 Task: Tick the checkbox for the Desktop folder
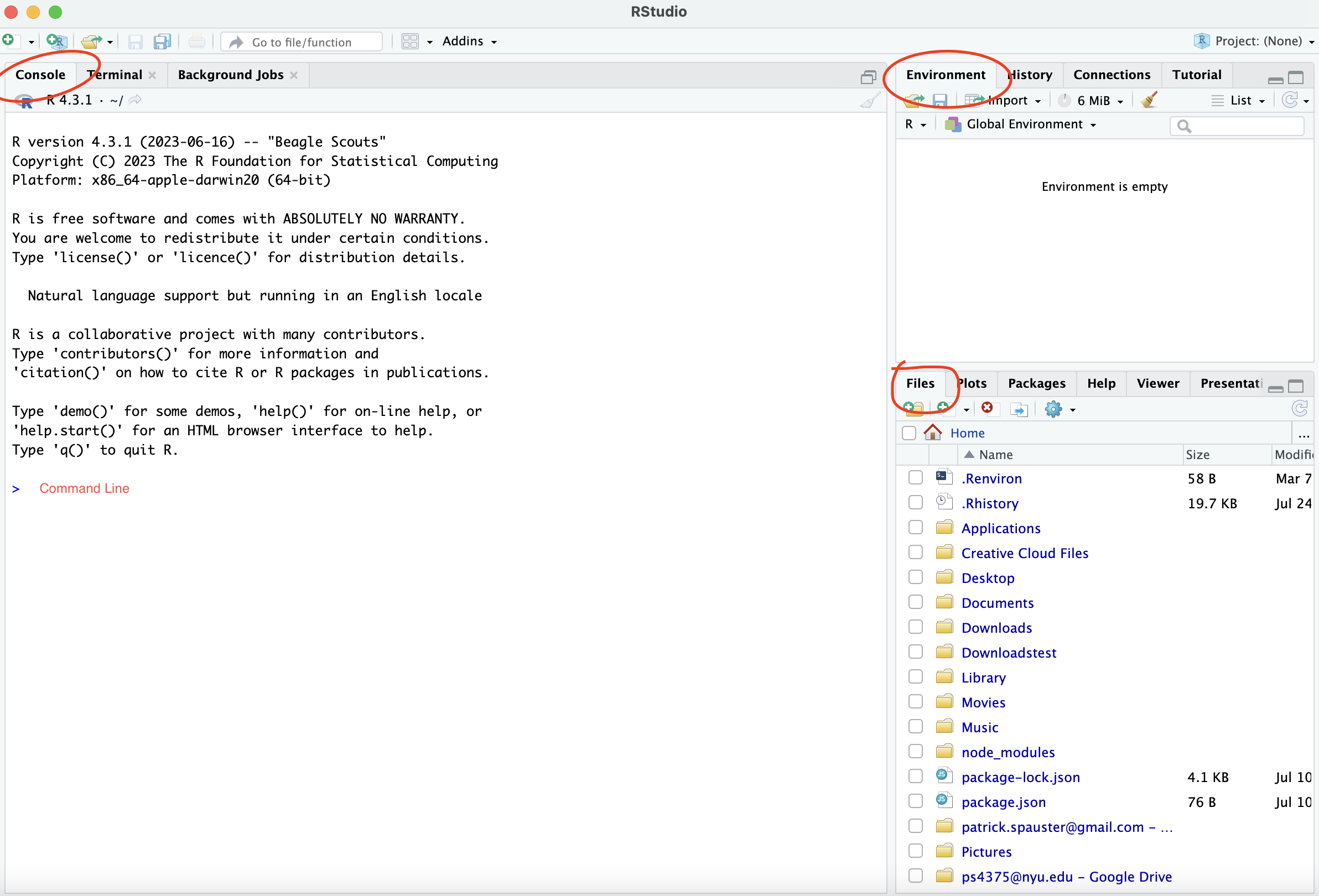click(915, 576)
